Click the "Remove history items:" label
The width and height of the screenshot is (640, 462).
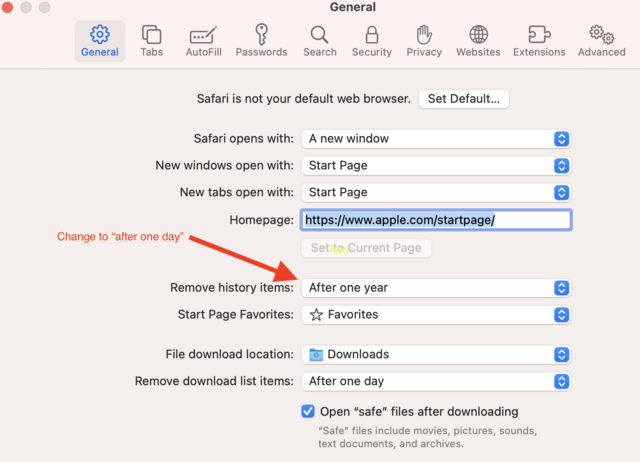[232, 288]
